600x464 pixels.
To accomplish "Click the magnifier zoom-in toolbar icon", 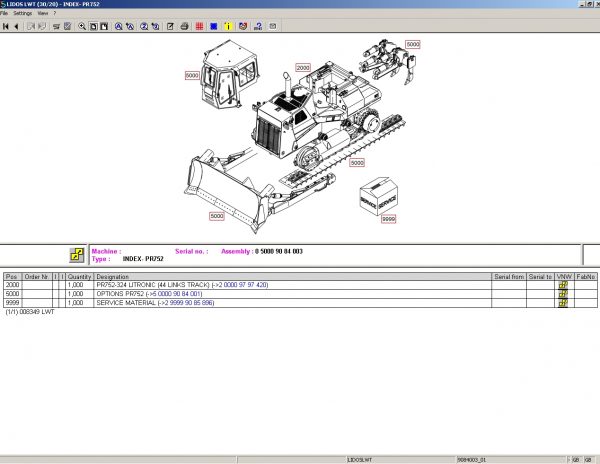I will click(x=82, y=26).
